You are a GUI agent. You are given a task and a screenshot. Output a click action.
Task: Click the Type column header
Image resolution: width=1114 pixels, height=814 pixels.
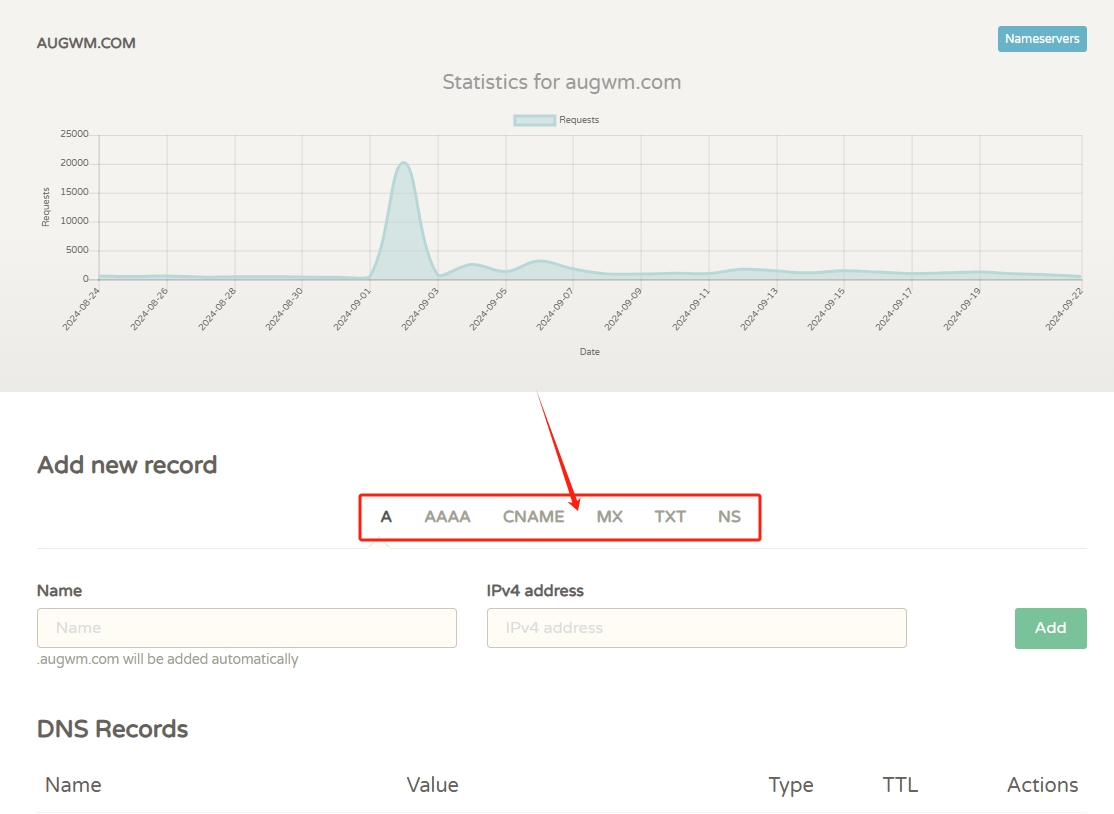(790, 785)
